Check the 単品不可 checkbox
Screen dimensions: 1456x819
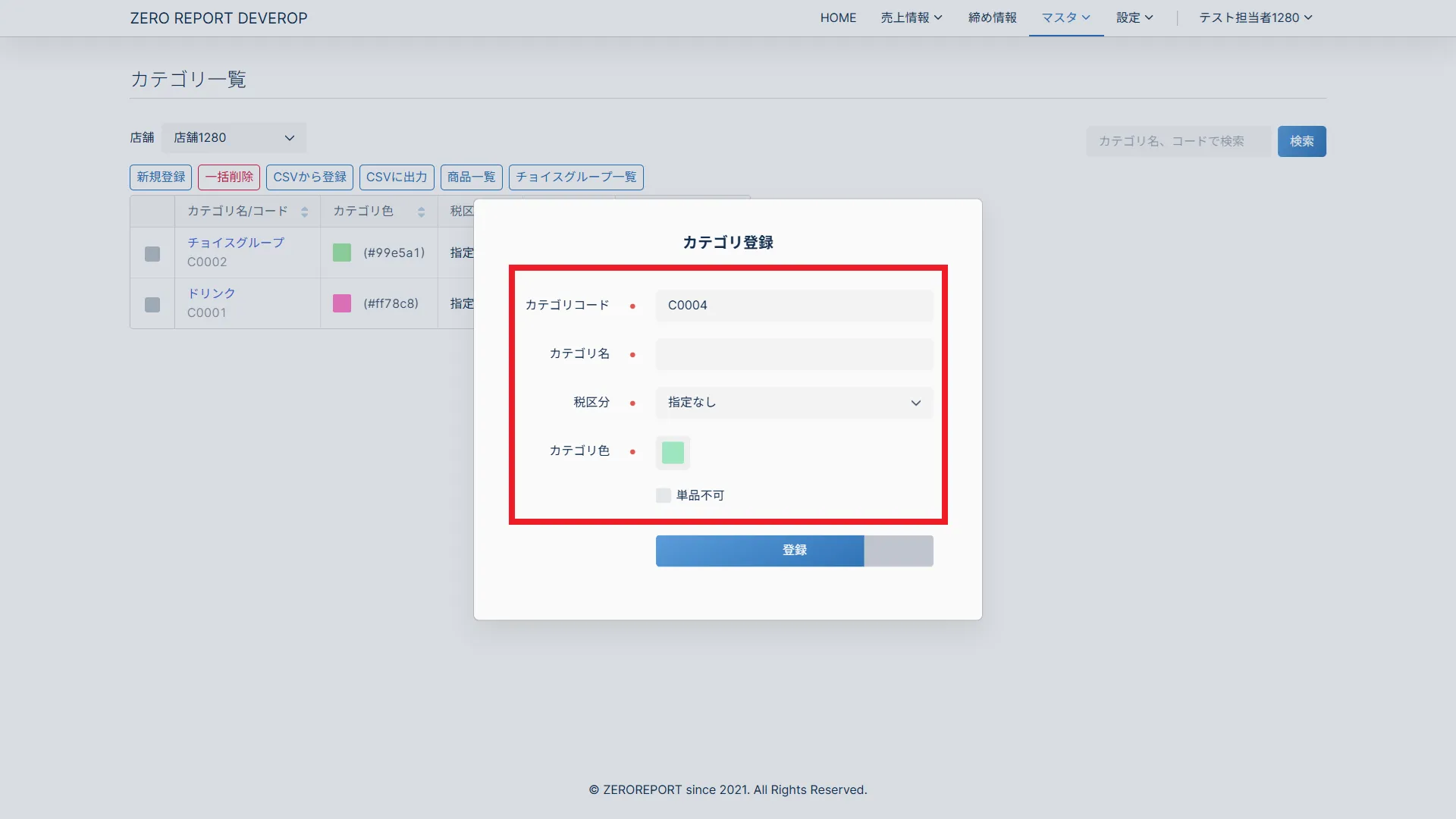tap(664, 495)
